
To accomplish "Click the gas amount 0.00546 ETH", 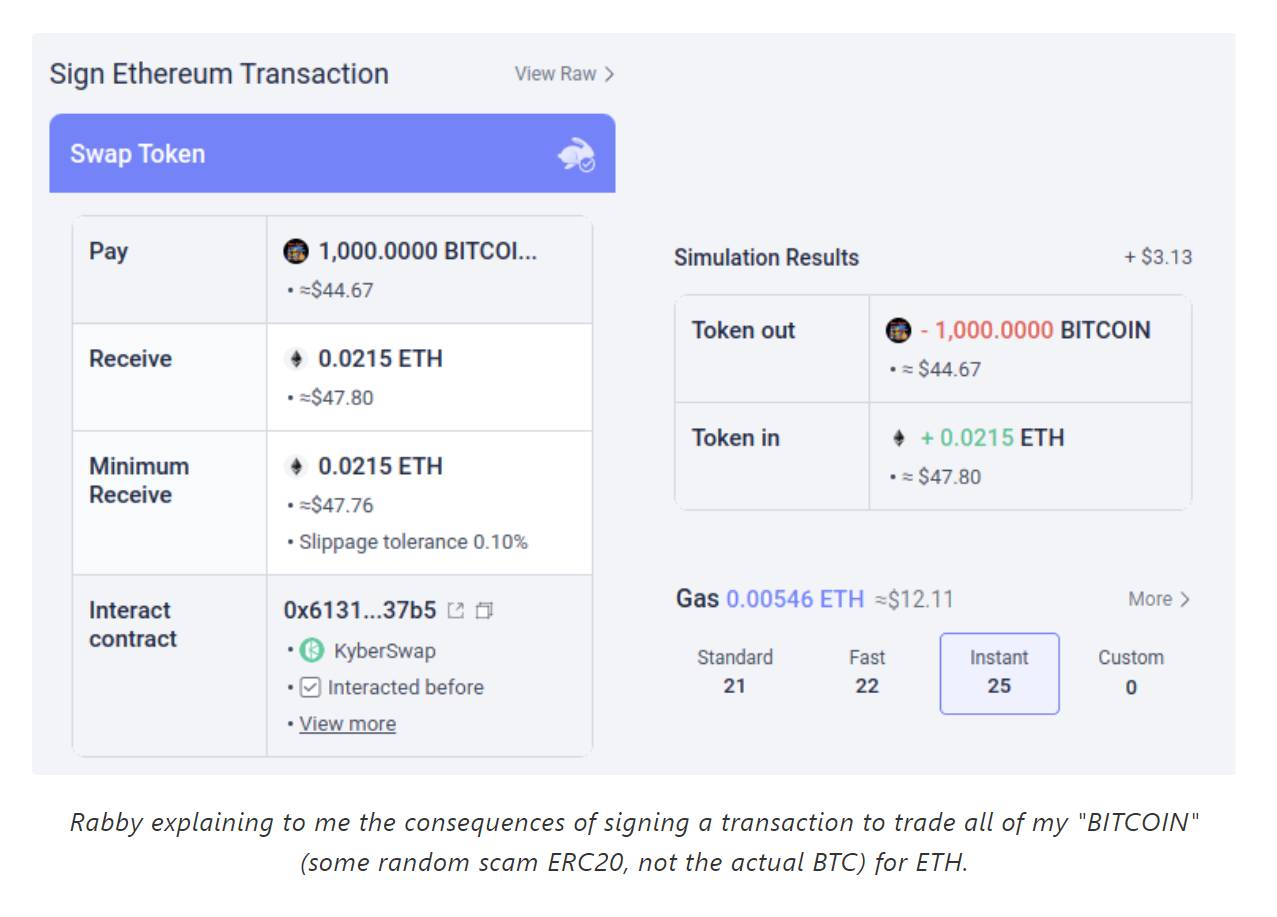I will point(795,599).
